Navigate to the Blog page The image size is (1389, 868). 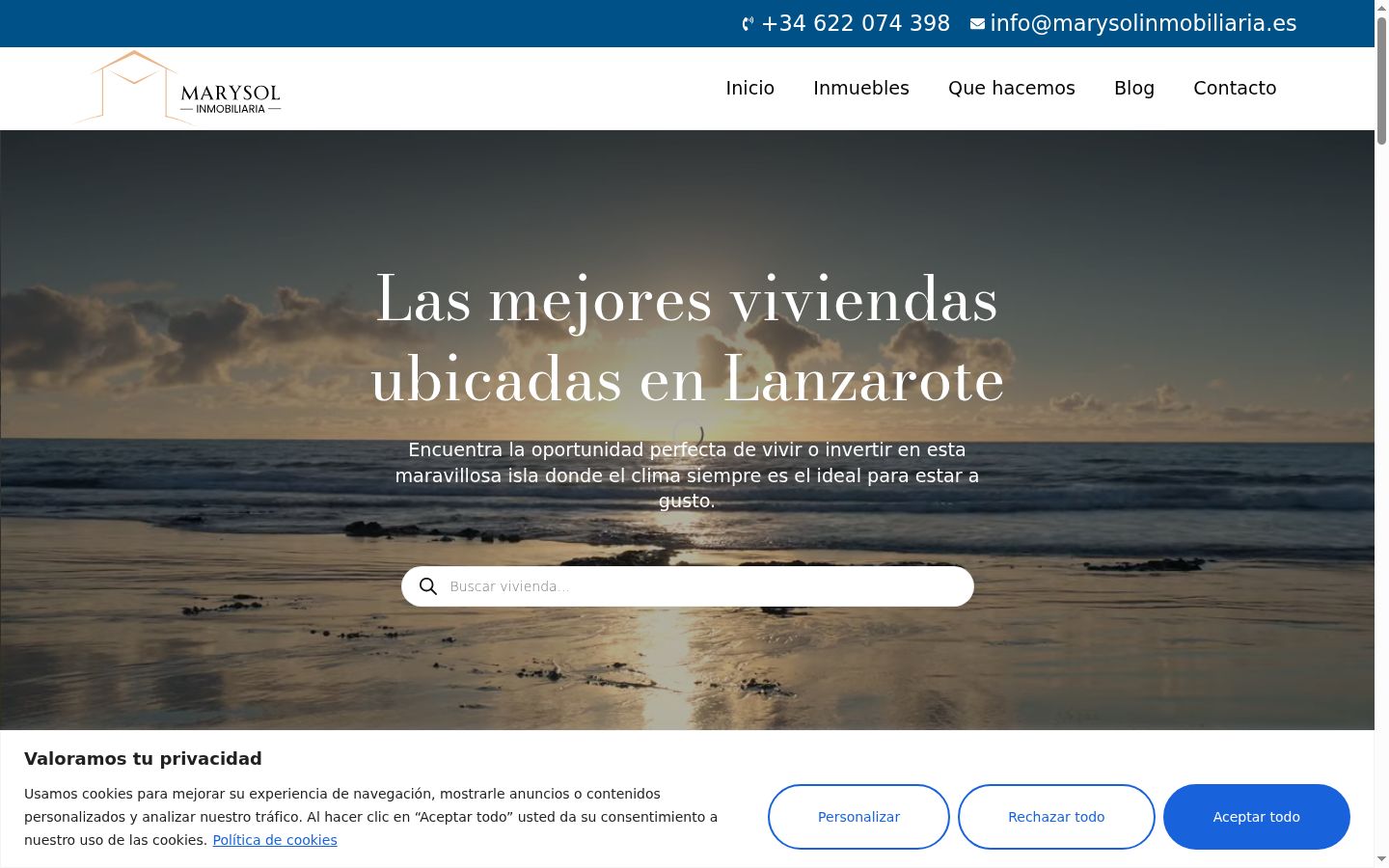tap(1134, 88)
